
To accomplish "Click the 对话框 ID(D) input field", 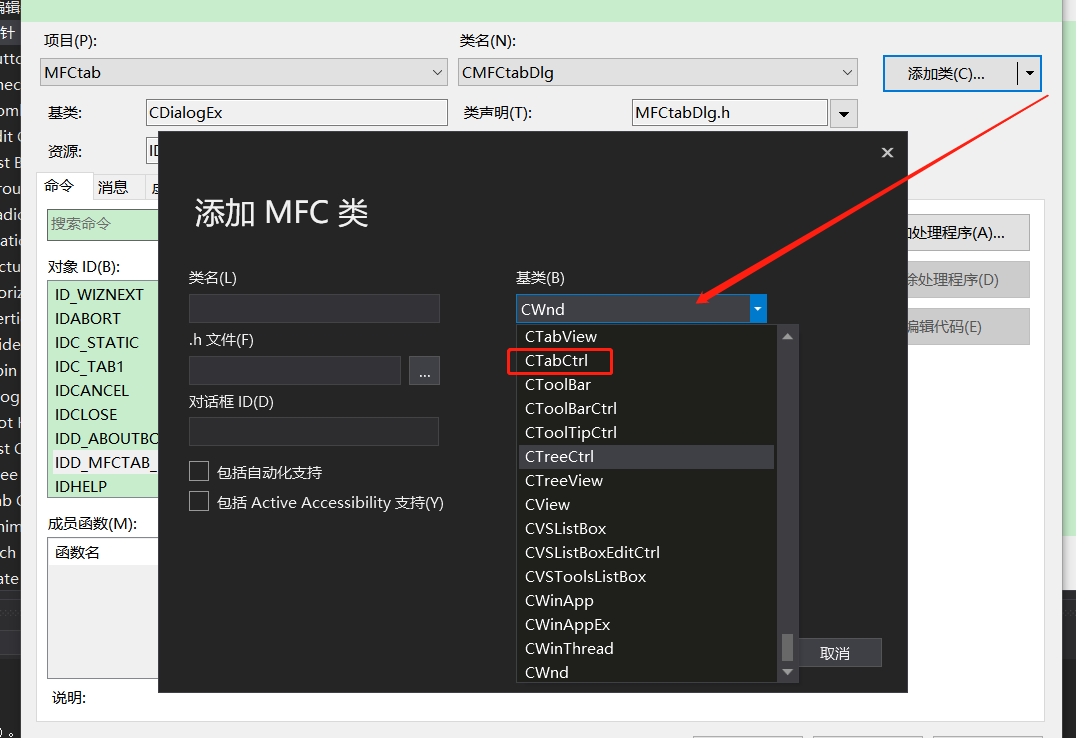I will point(314,431).
